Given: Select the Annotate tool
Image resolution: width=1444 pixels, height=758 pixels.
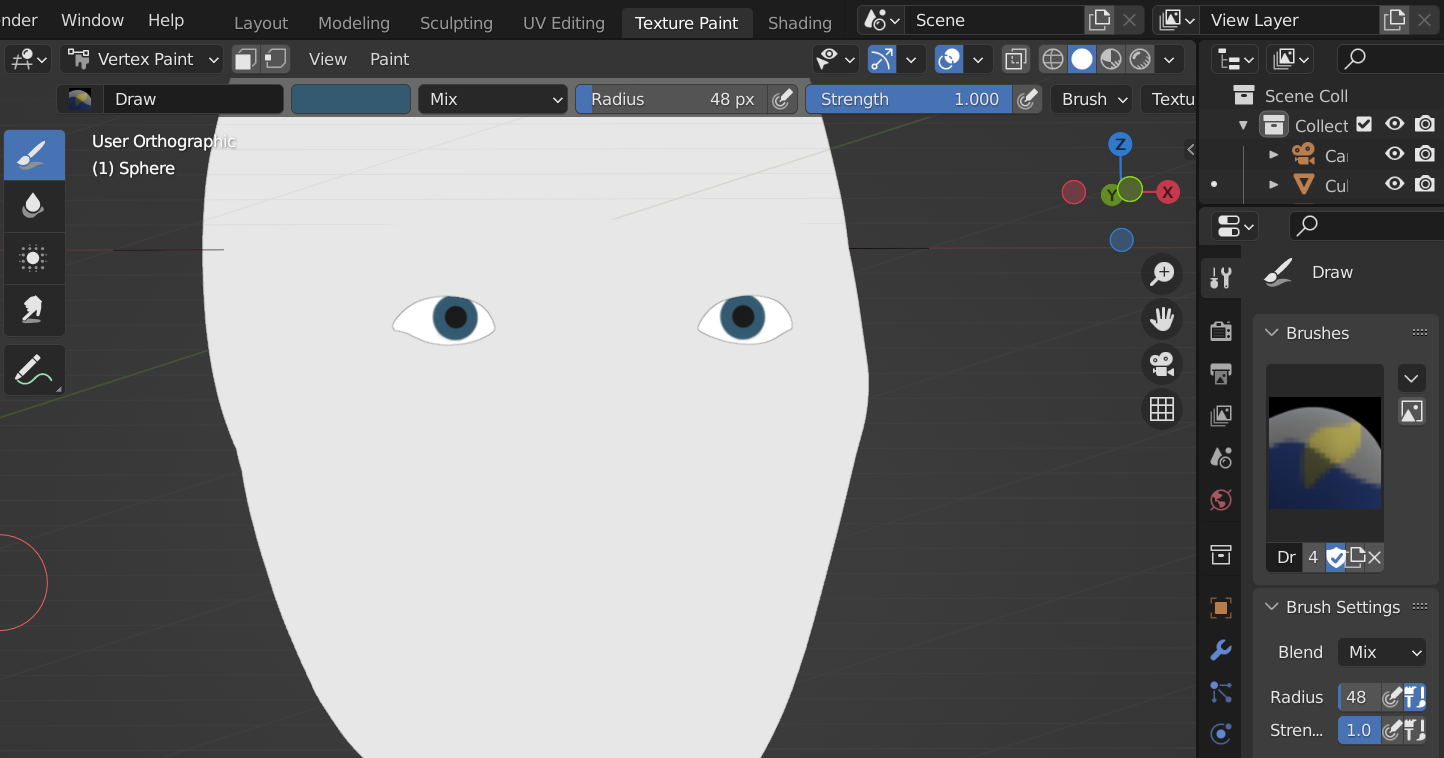Looking at the screenshot, I should coord(33,370).
